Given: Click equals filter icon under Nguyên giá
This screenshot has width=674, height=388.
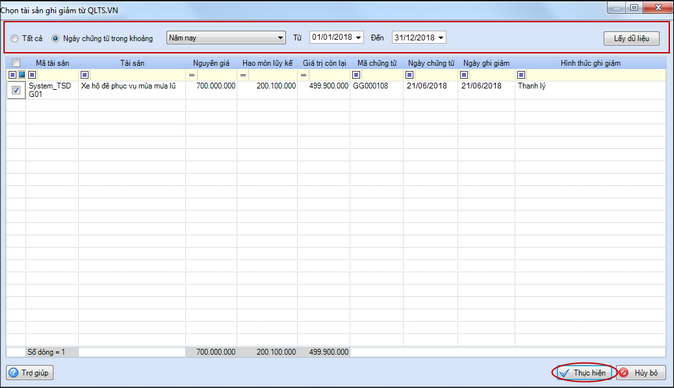Looking at the screenshot, I should pyautogui.click(x=192, y=75).
